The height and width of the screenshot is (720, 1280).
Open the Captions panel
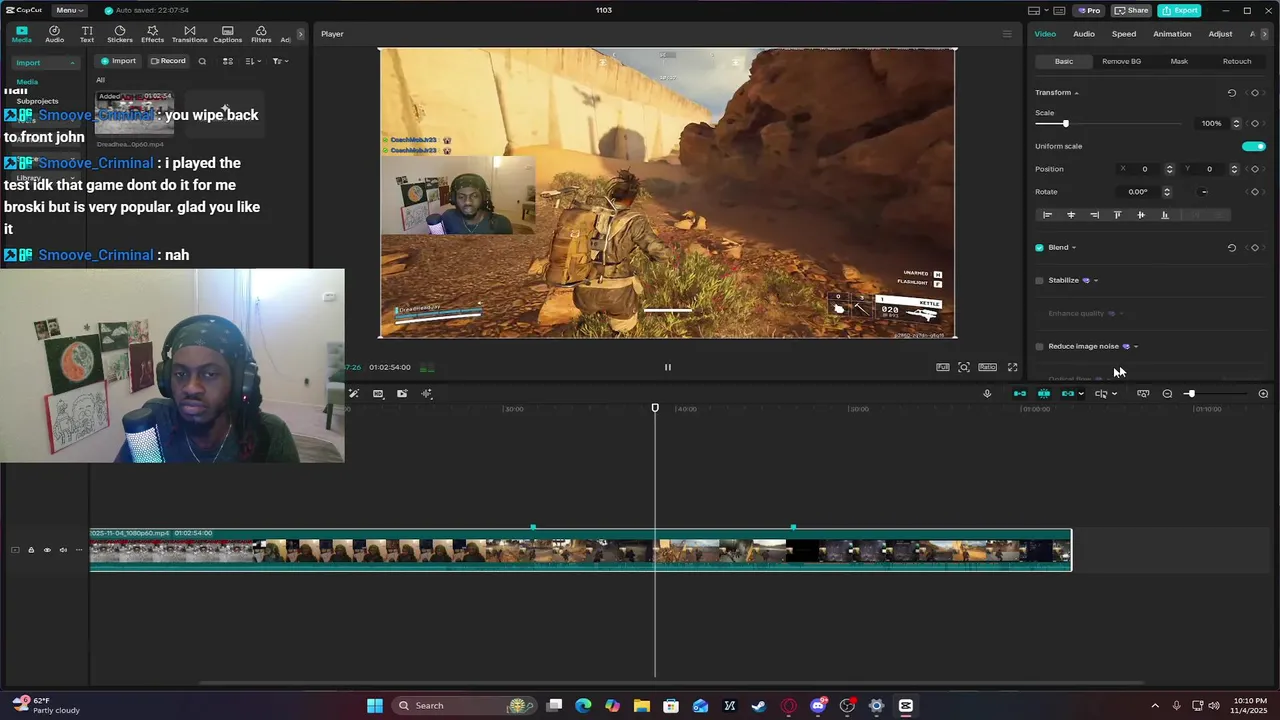point(227,34)
